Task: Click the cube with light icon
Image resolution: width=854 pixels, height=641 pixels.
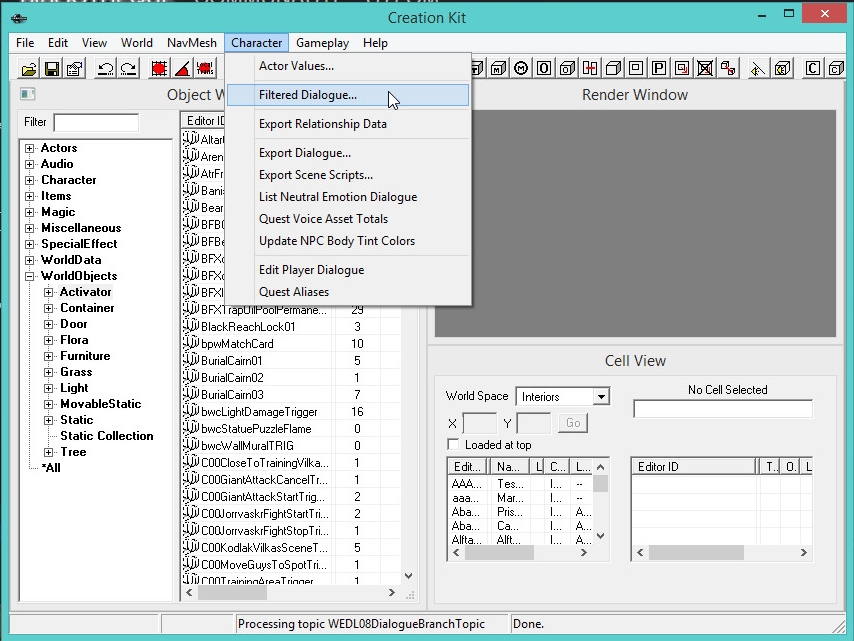Action: point(782,69)
